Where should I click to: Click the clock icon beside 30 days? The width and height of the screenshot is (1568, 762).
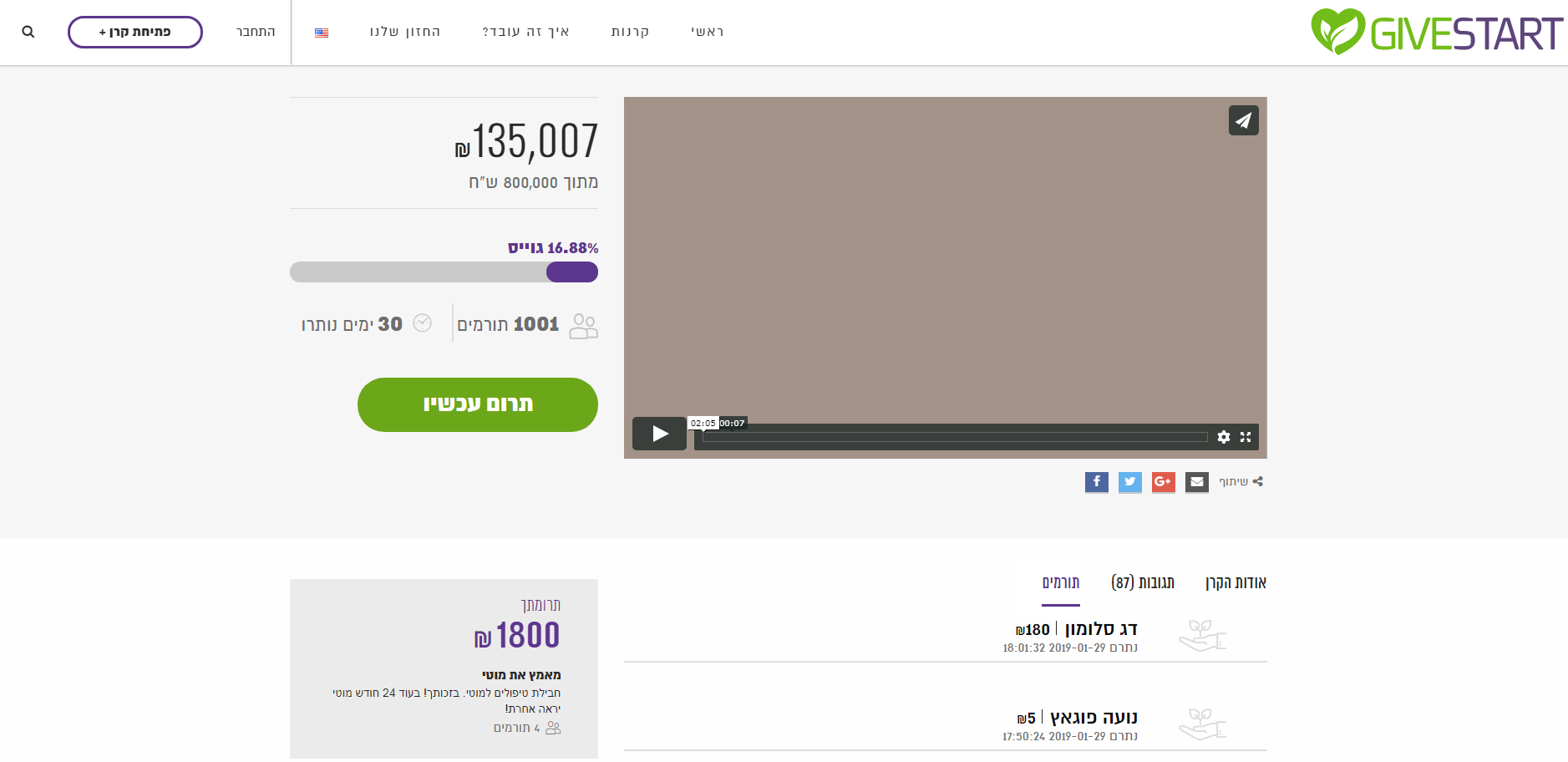pos(423,323)
